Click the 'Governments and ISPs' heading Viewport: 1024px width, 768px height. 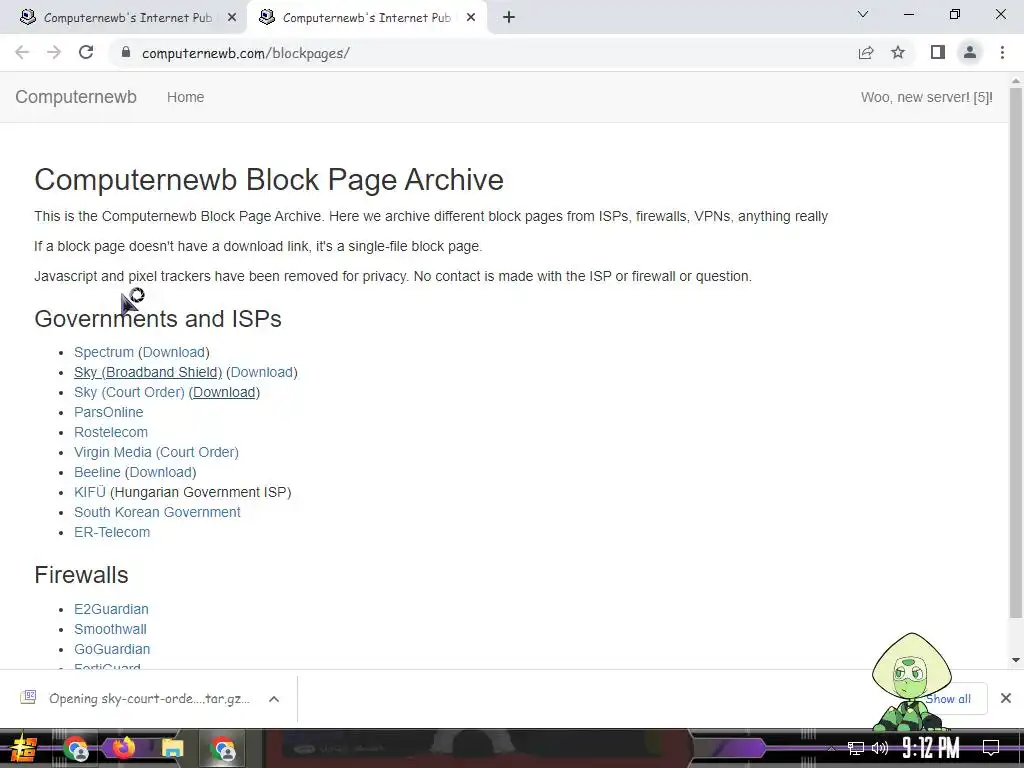tap(158, 319)
